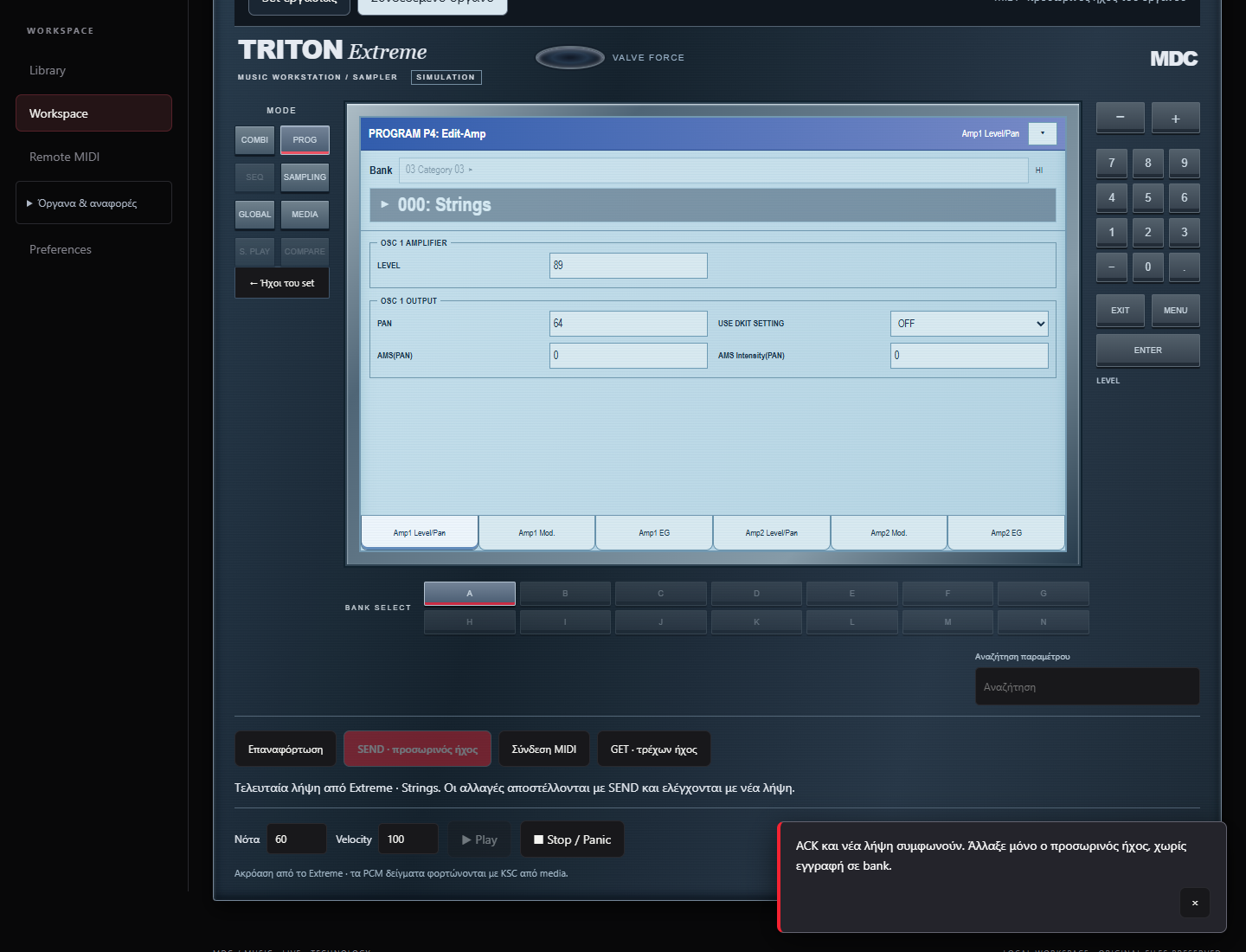Stop playback with Stop / Panic
This screenshot has height=952, width=1246.
point(572,839)
